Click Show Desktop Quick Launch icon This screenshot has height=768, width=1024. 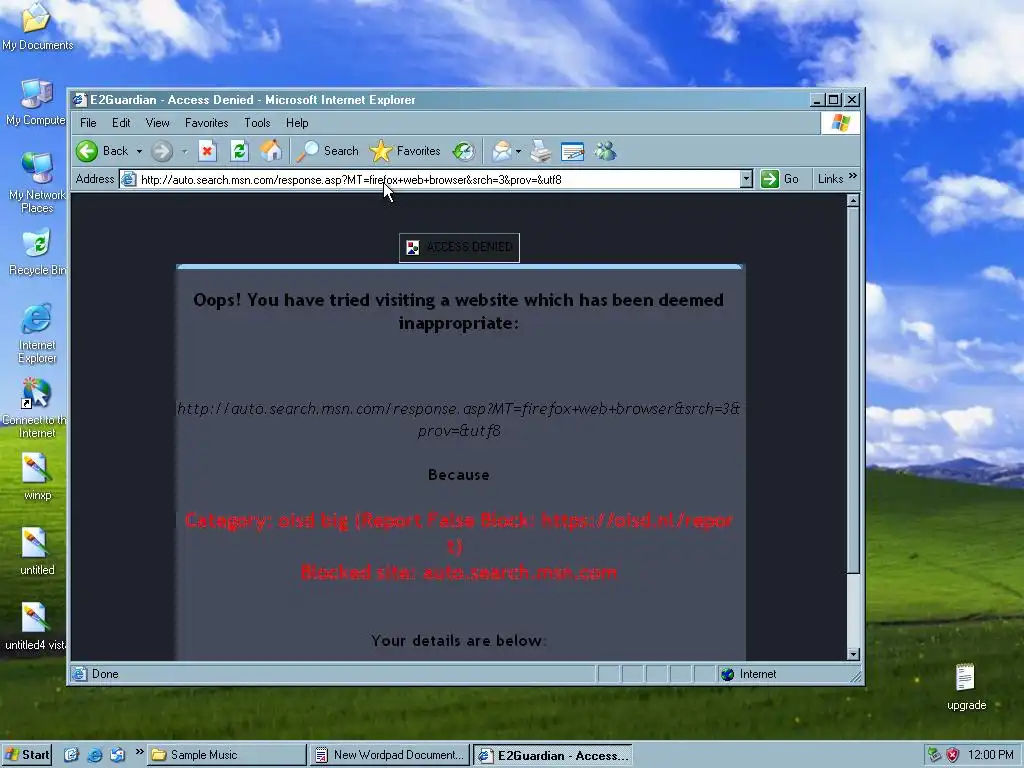pyautogui.click(x=71, y=755)
